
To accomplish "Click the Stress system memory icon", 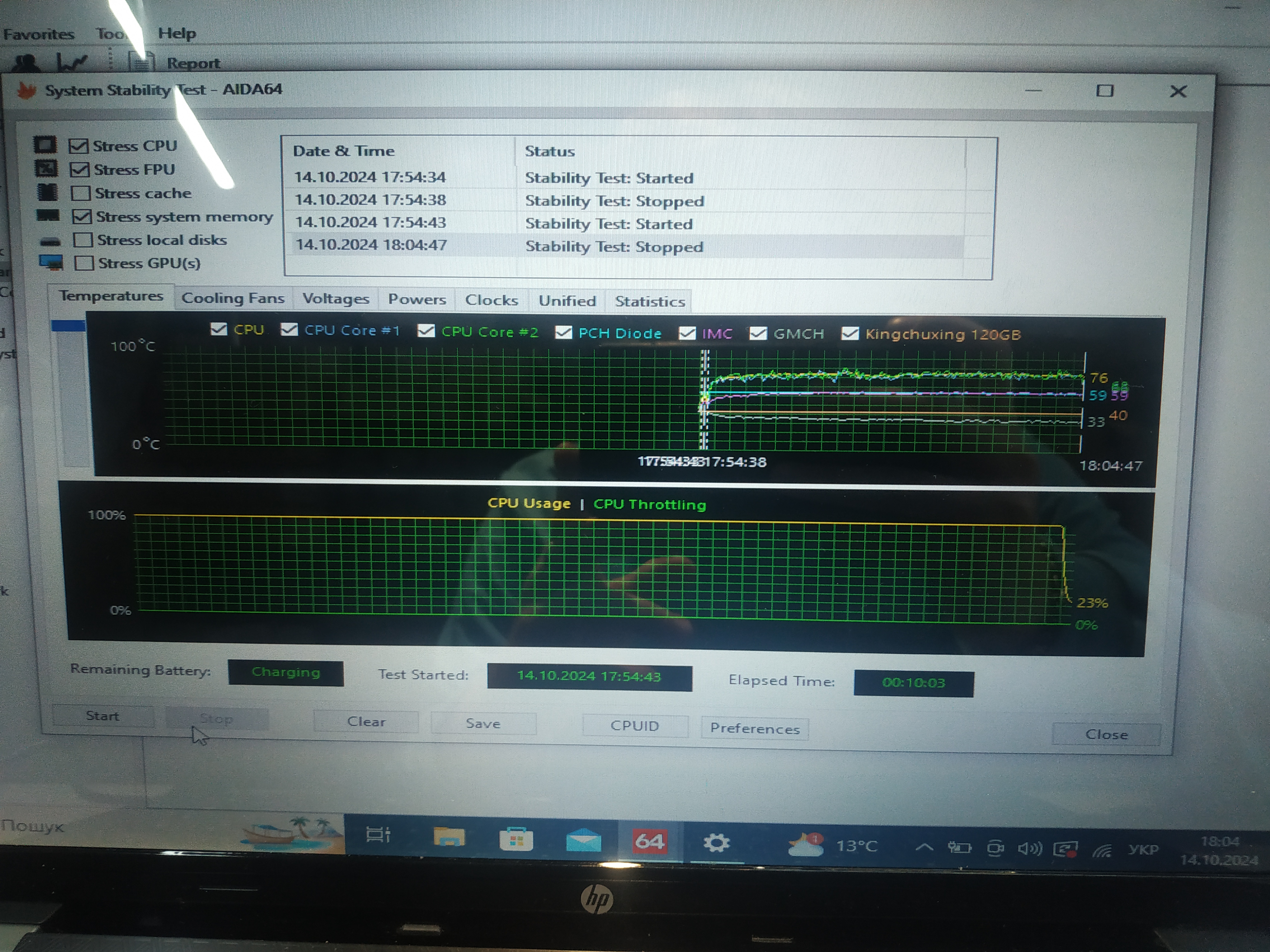I will click(48, 216).
